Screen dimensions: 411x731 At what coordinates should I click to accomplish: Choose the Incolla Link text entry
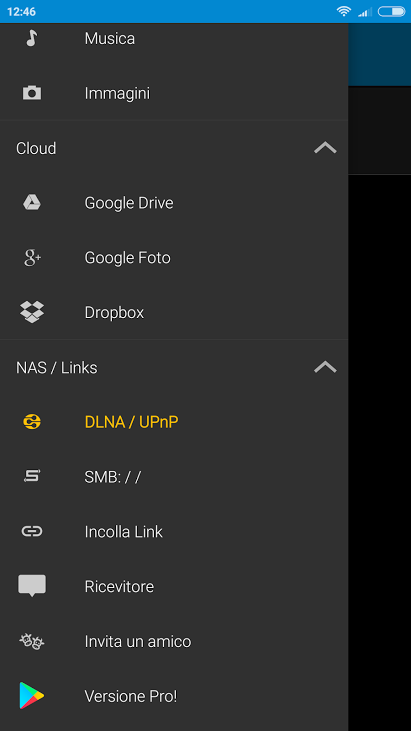point(123,531)
